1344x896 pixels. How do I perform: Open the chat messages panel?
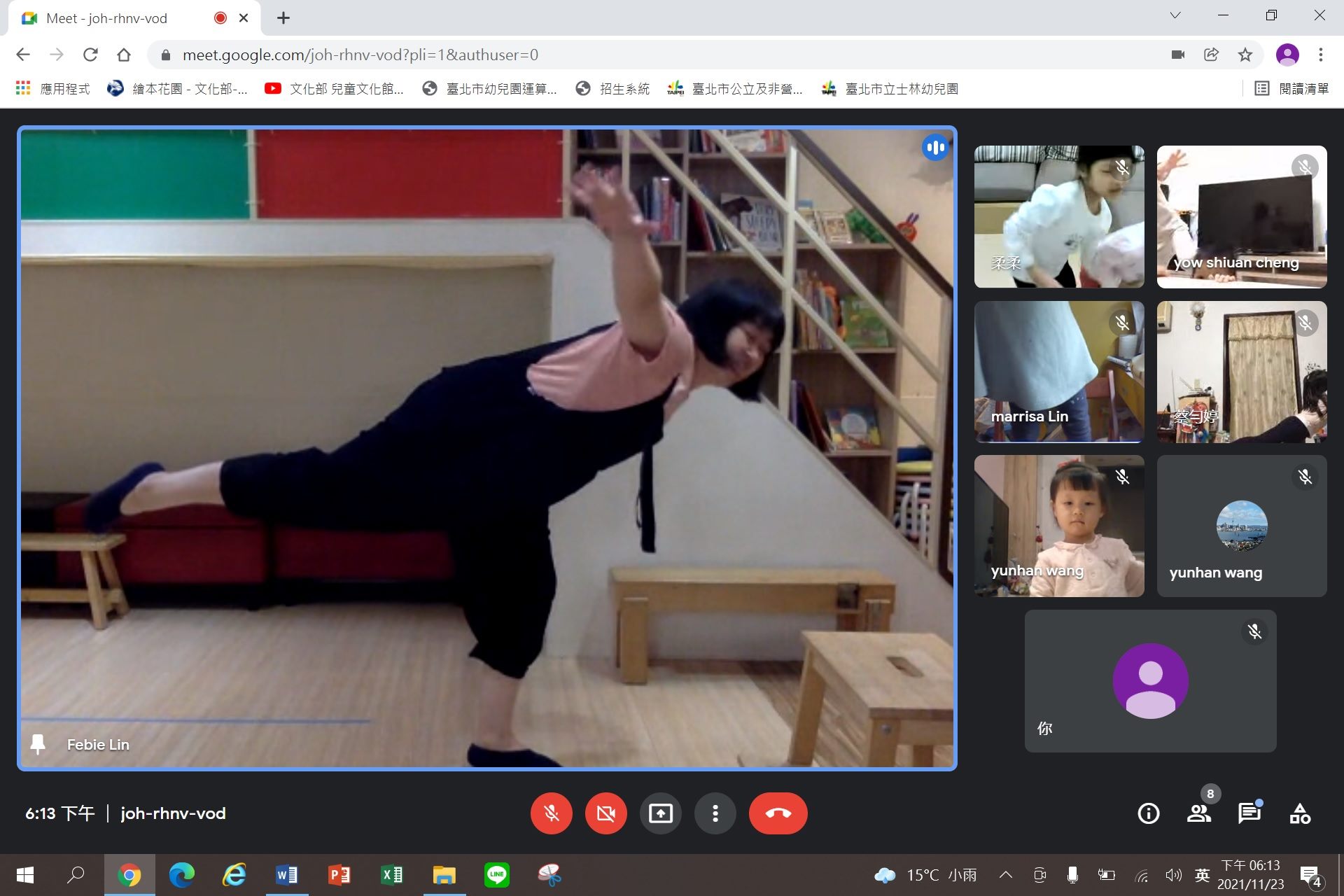coord(1249,813)
